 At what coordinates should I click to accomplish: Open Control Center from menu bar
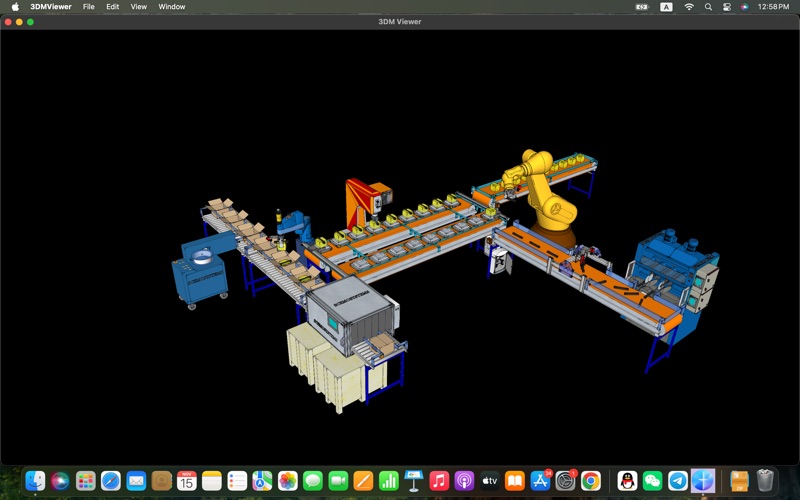click(727, 7)
